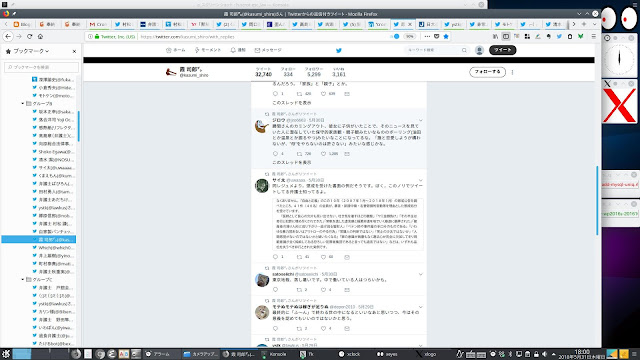640x360 pixels.
Task: View the いいね count 3,161 tab
Action: click(339, 72)
